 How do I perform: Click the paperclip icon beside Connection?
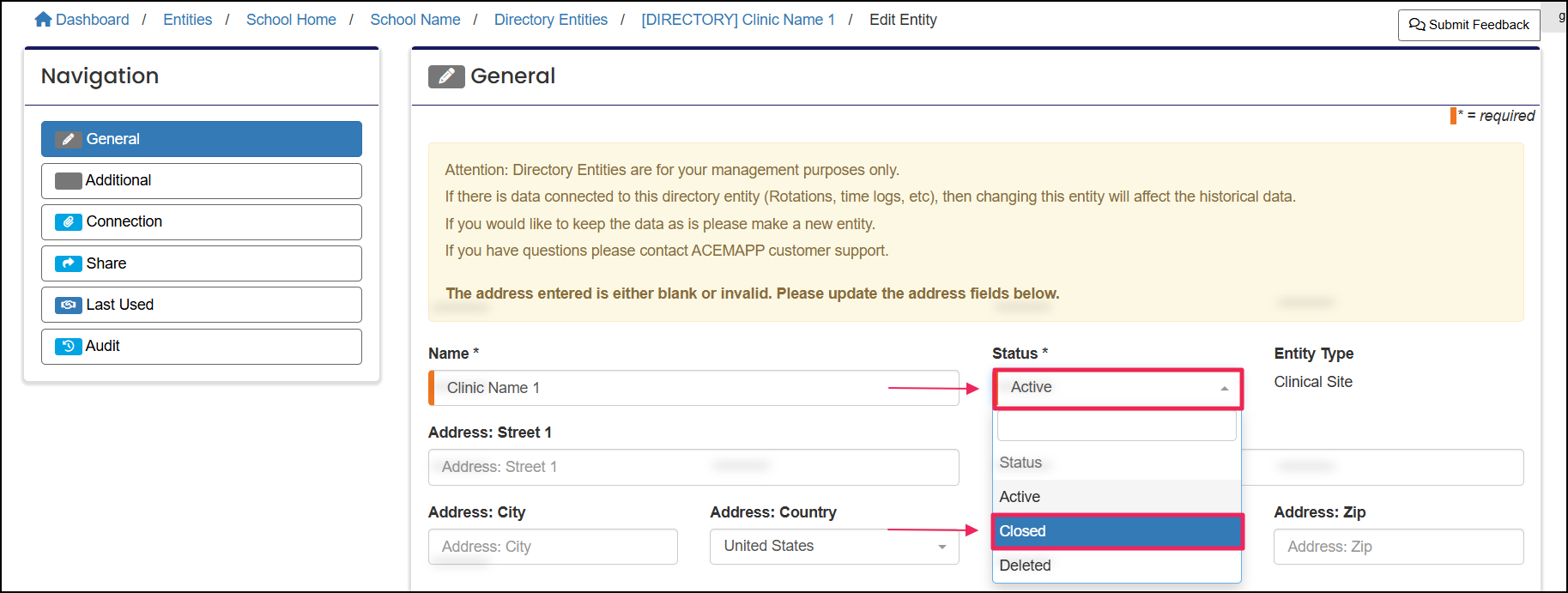pos(69,221)
